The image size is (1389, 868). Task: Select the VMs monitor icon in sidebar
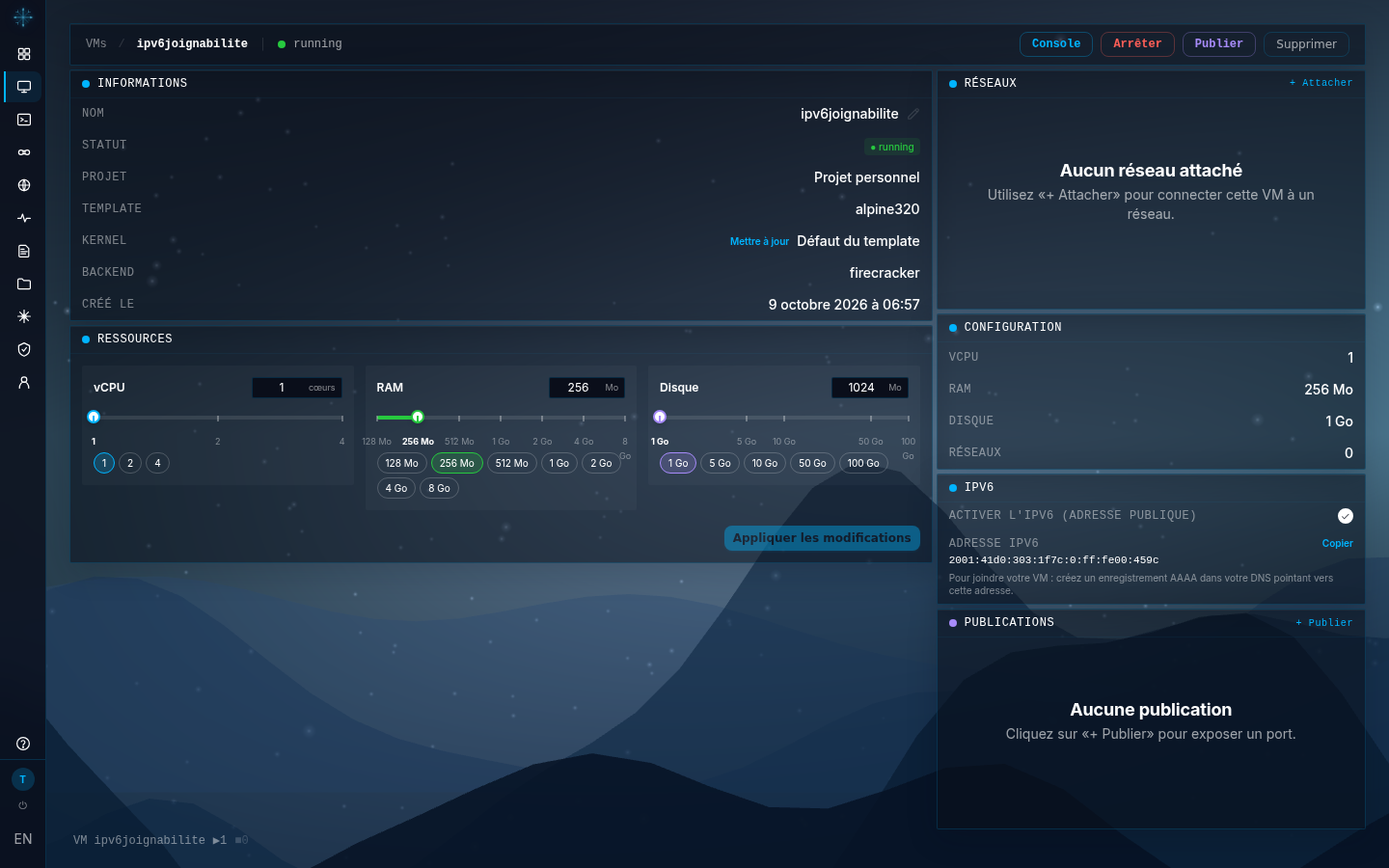(24, 87)
